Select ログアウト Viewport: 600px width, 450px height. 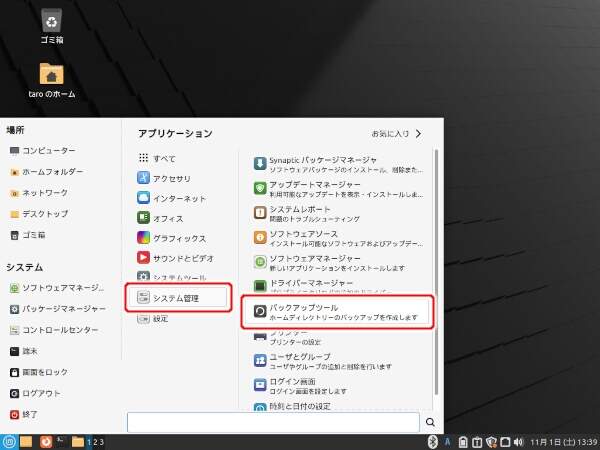tap(35, 393)
